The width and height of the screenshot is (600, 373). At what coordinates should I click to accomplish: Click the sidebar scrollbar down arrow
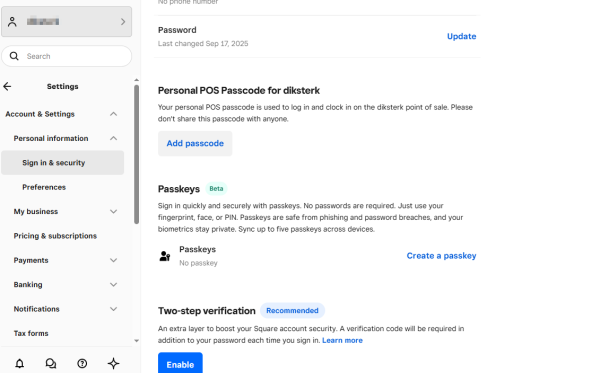click(x=137, y=340)
